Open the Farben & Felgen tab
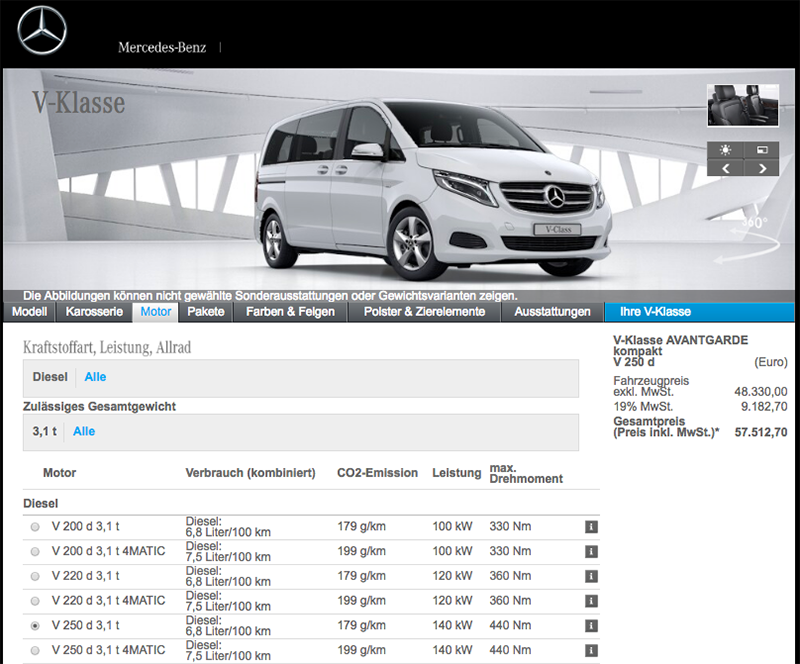 point(290,312)
